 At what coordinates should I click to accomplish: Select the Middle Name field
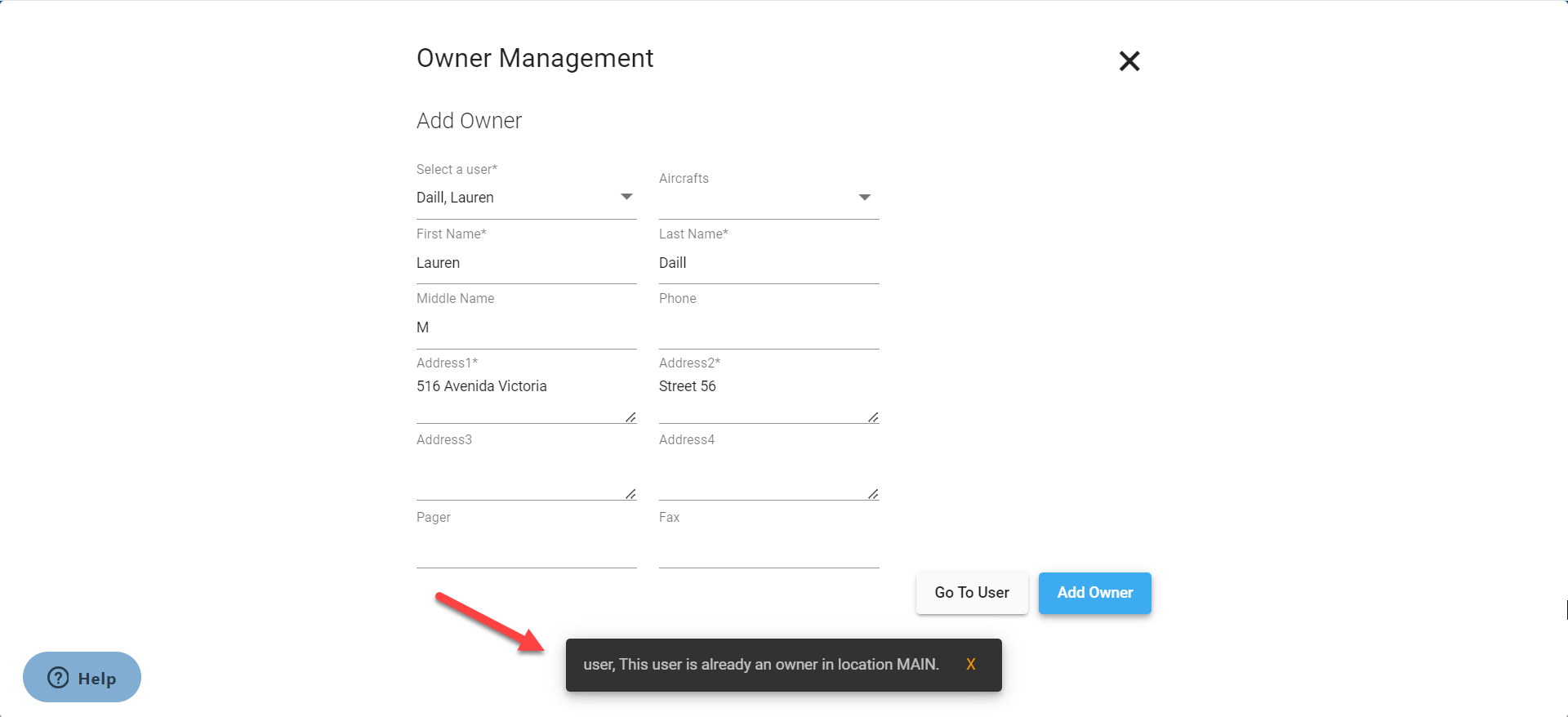(x=525, y=327)
